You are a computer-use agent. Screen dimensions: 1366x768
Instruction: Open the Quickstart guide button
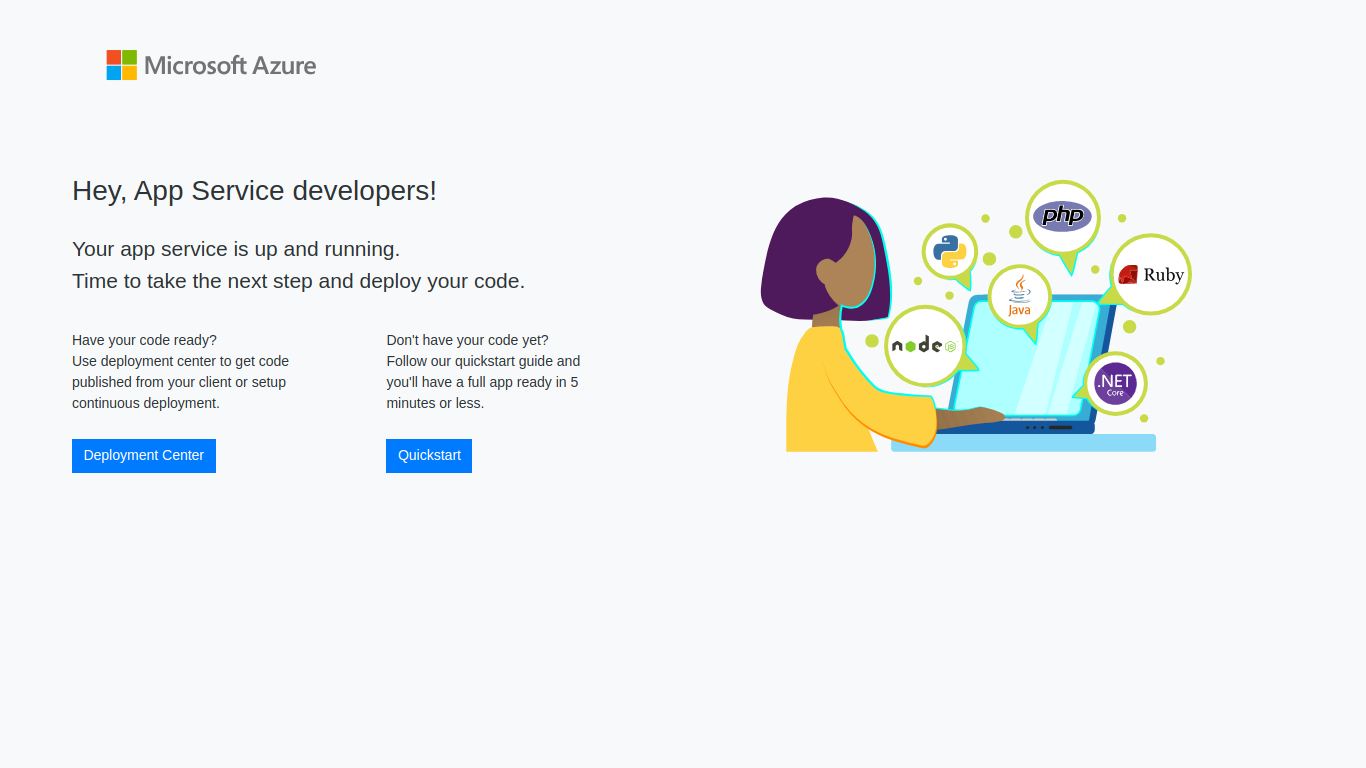point(429,456)
